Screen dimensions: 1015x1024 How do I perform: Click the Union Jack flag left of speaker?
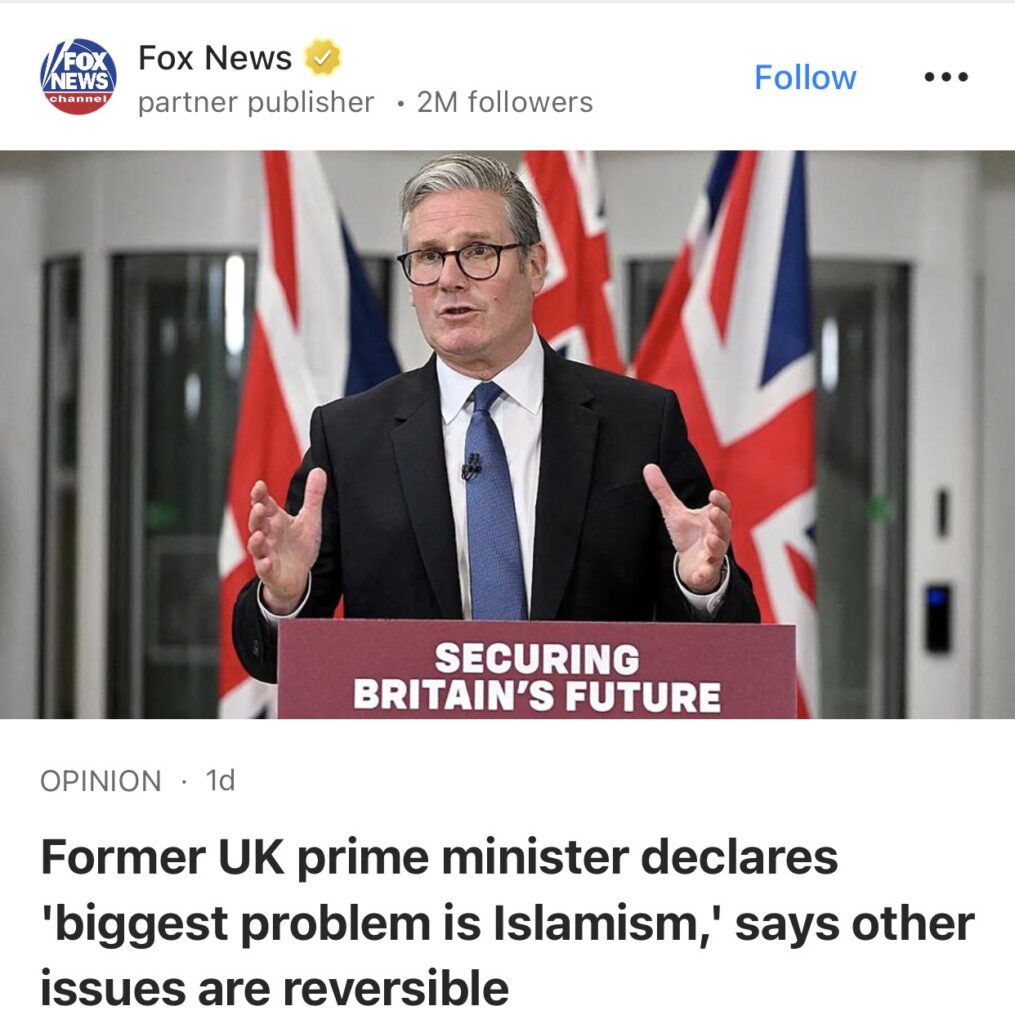click(307, 392)
